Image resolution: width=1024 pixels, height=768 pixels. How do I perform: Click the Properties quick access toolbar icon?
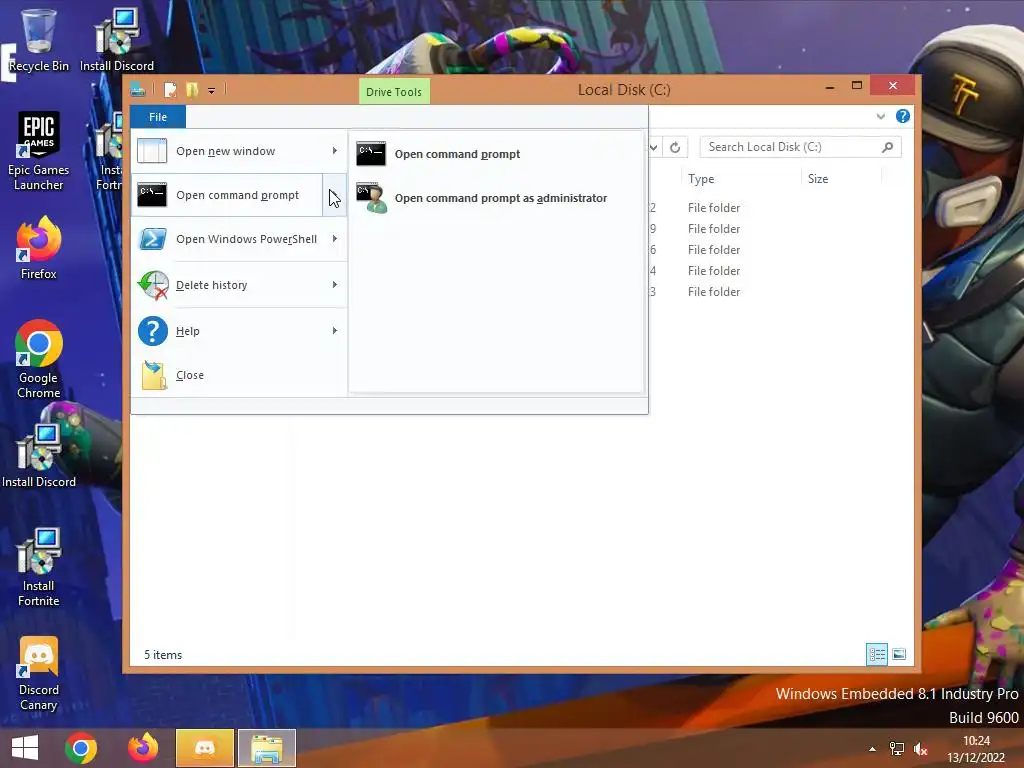pyautogui.click(x=170, y=89)
